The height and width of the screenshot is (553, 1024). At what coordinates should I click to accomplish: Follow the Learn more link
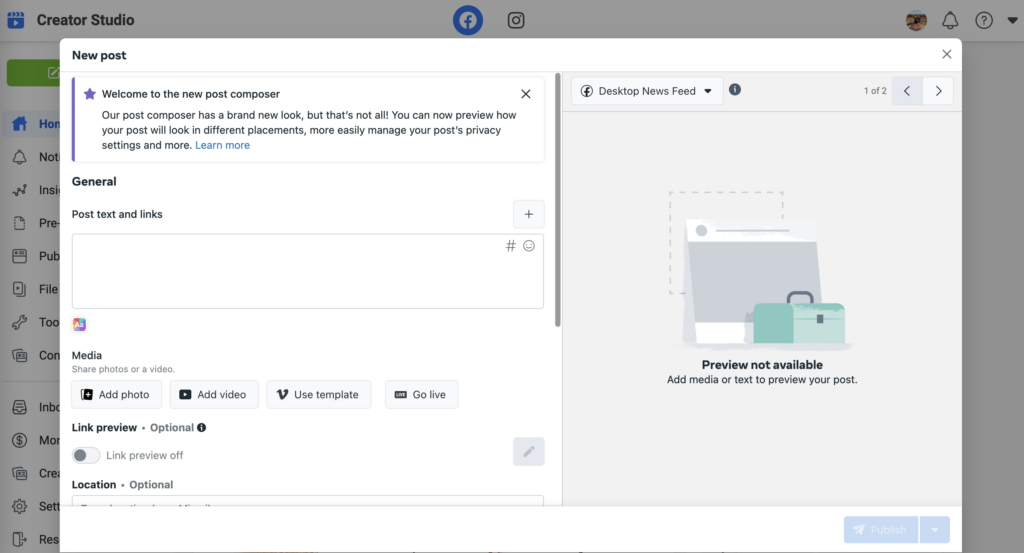pos(222,145)
